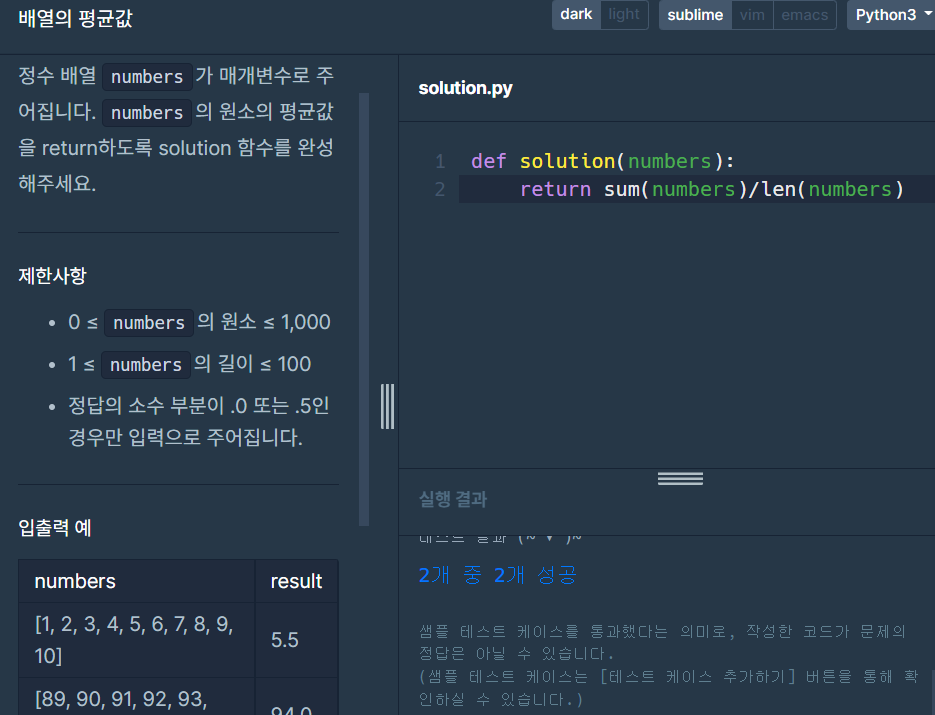Viewport: 935px width, 715px height.
Task: Click the 배열의 평균값 problem title
Action: tap(75, 18)
